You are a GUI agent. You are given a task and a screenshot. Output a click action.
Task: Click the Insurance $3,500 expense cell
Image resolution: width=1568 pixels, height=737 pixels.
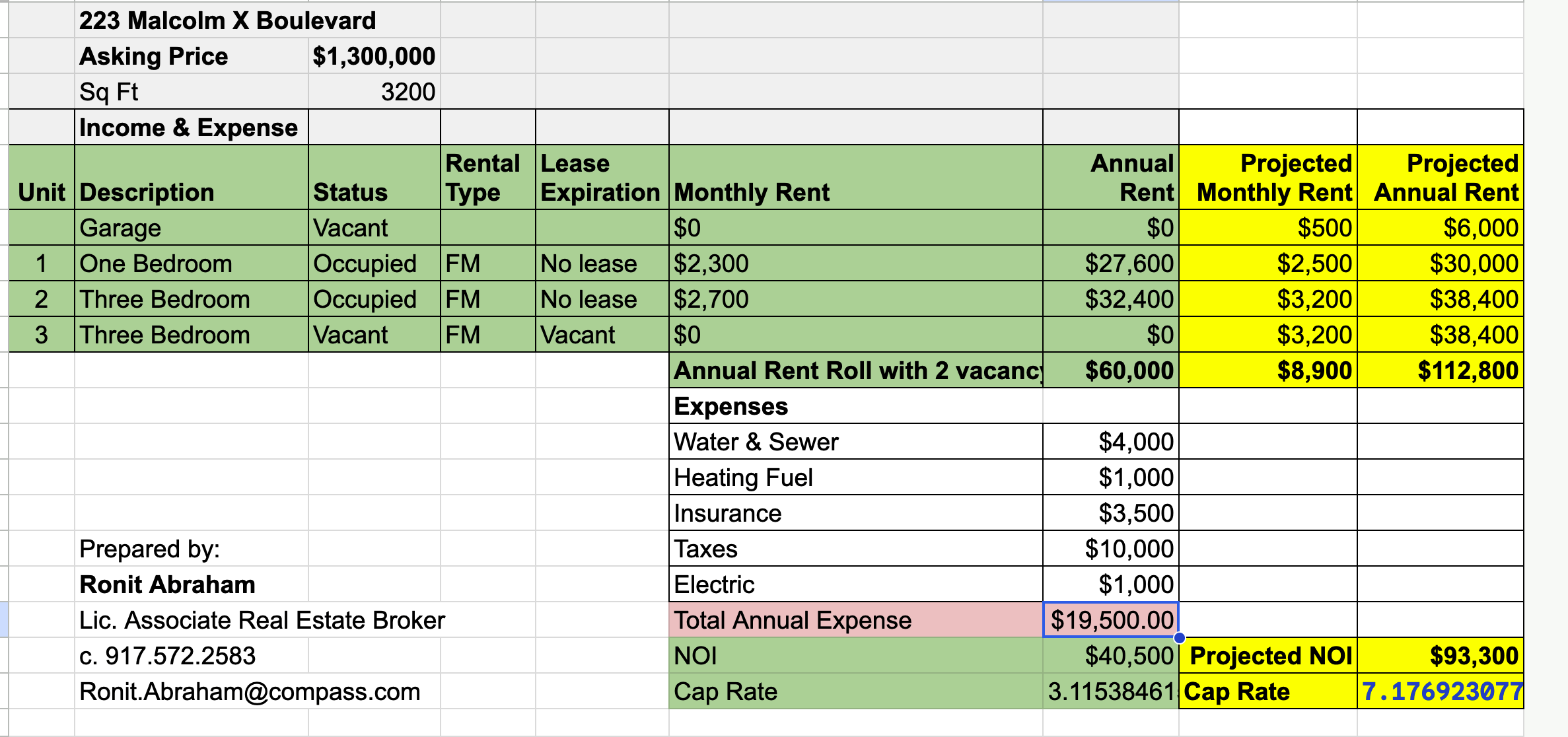[x=1111, y=513]
